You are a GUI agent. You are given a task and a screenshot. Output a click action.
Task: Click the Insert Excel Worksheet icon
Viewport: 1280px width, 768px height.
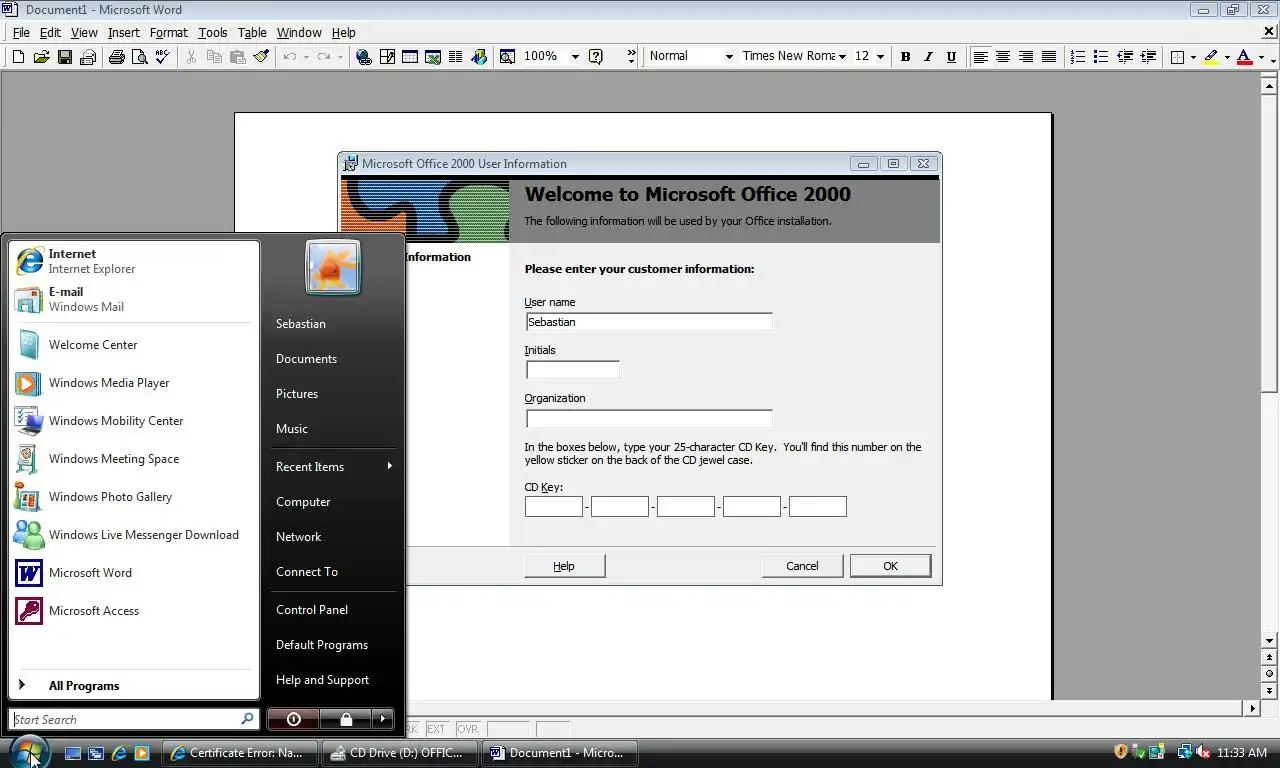tap(433, 57)
